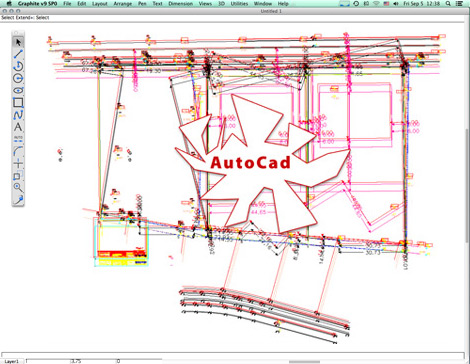Select the trim crosshair tool
Screen dimensions: 470x364
point(18,163)
